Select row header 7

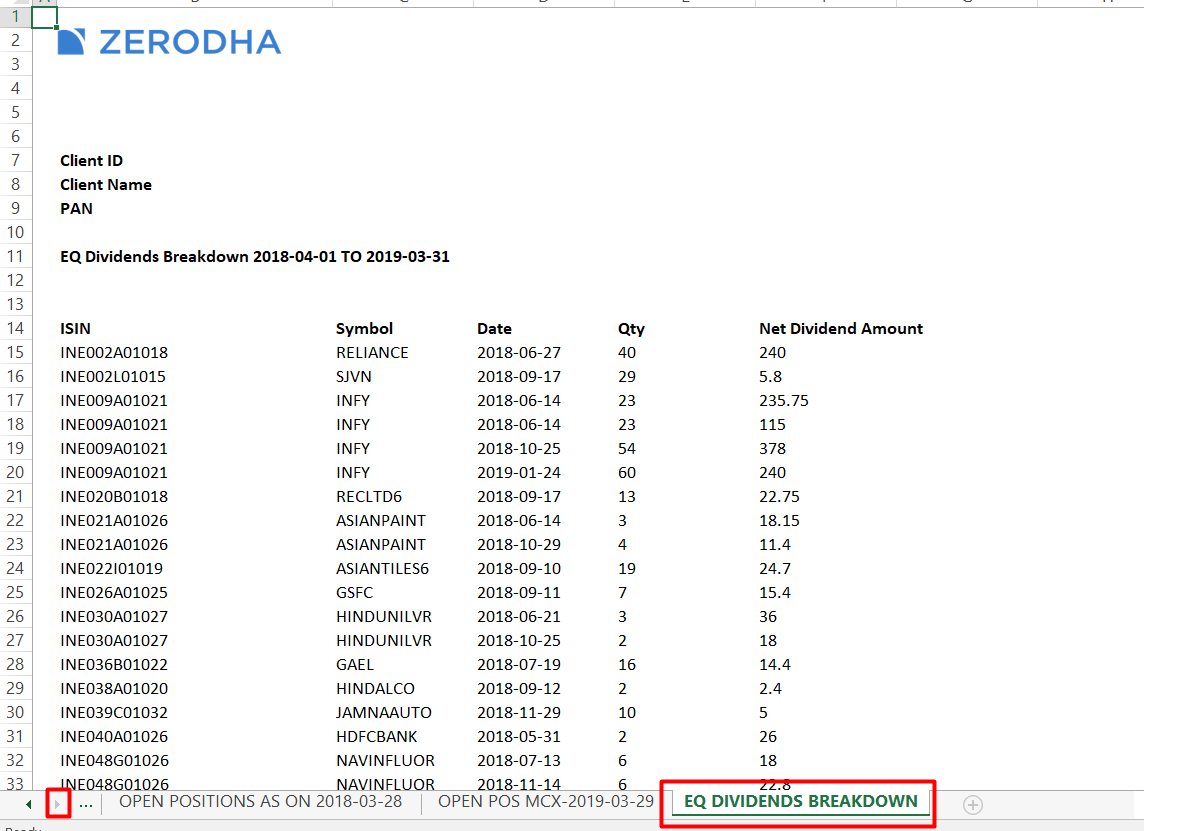[x=16, y=160]
